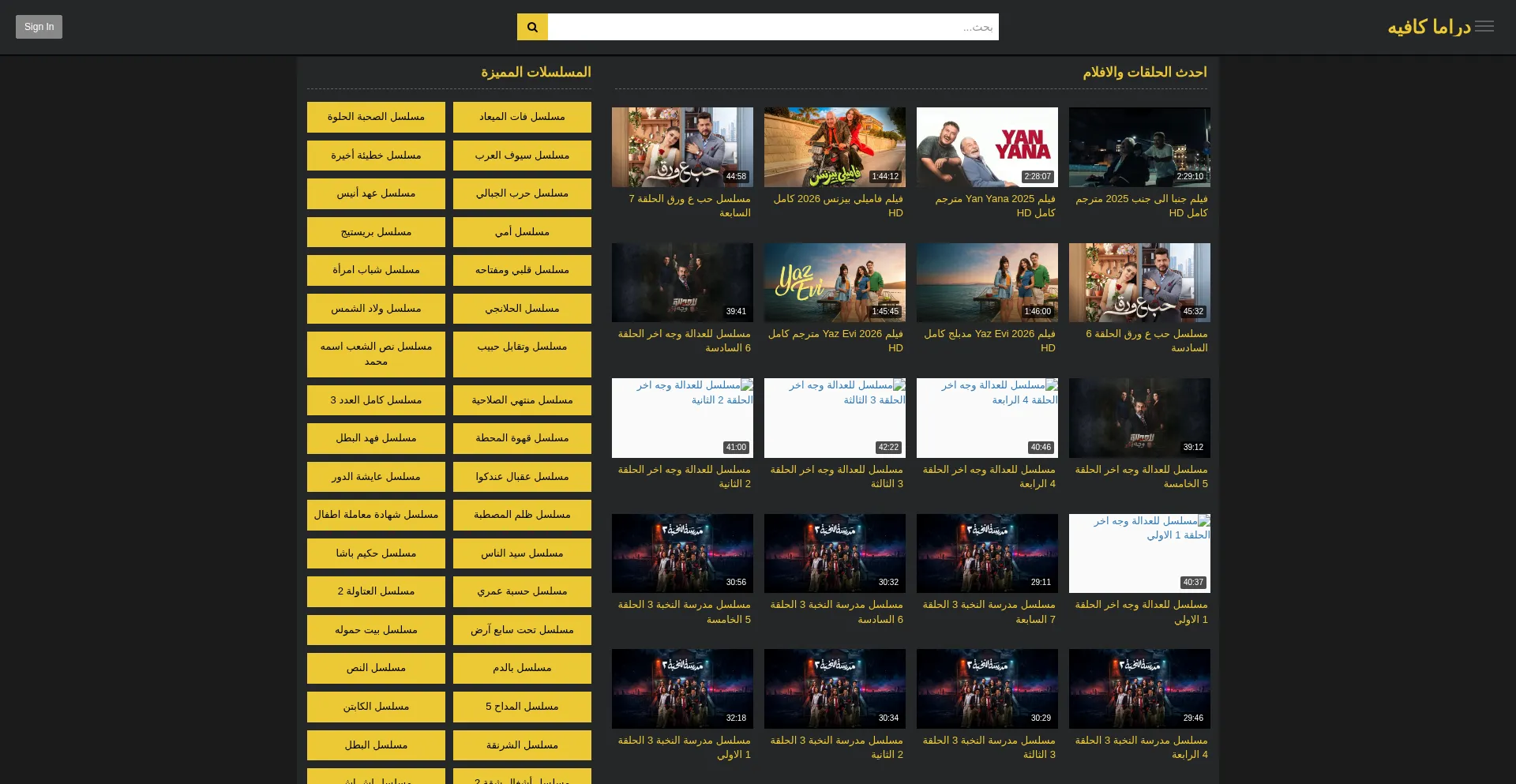Screen dimensions: 1516x784
Task: Open مسلسل حرب الجبالي
Action: pyautogui.click(x=522, y=193)
